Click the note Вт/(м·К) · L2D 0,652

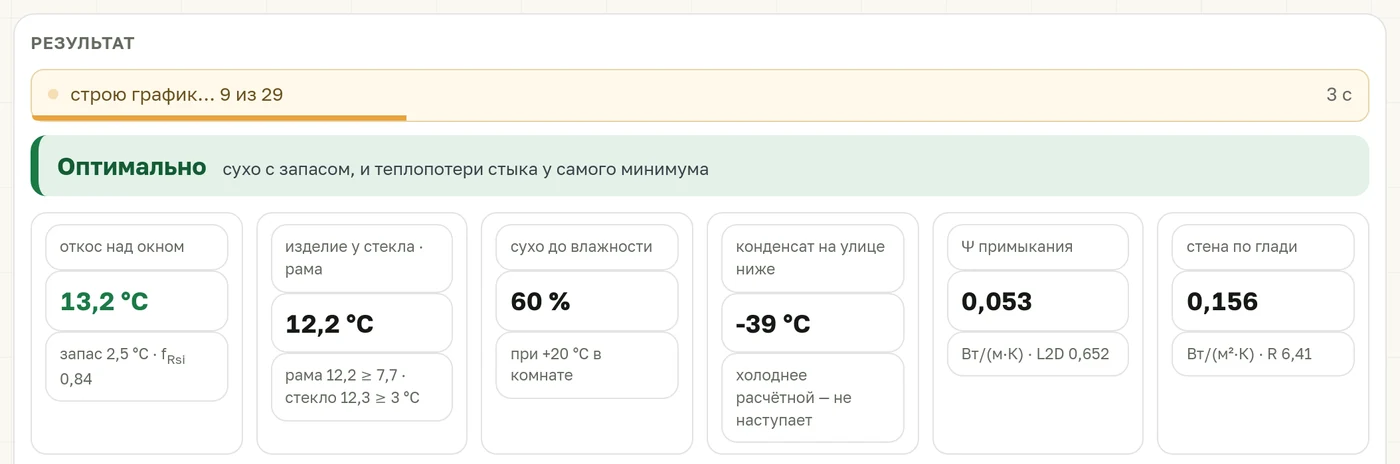coord(1035,353)
